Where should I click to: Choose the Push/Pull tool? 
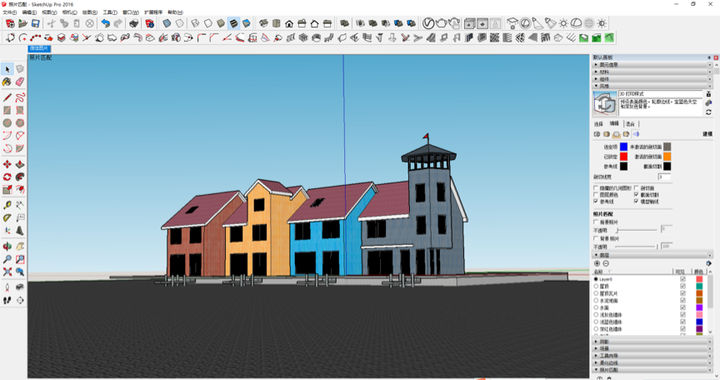(x=20, y=164)
